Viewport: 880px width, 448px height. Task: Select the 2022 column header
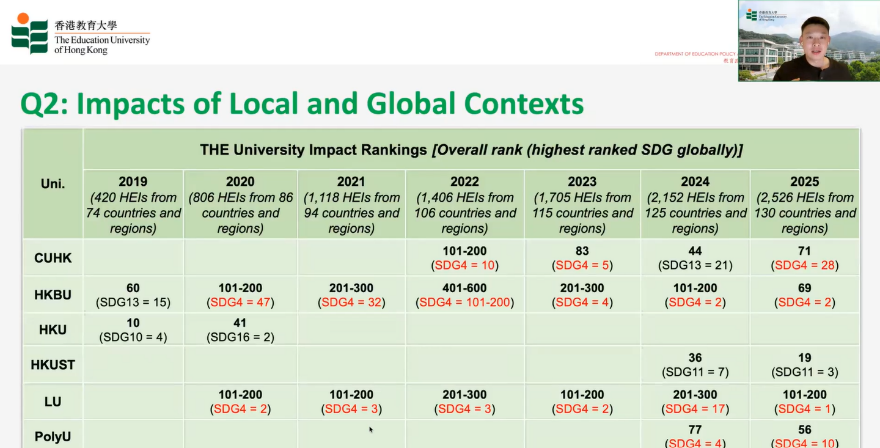click(x=464, y=204)
